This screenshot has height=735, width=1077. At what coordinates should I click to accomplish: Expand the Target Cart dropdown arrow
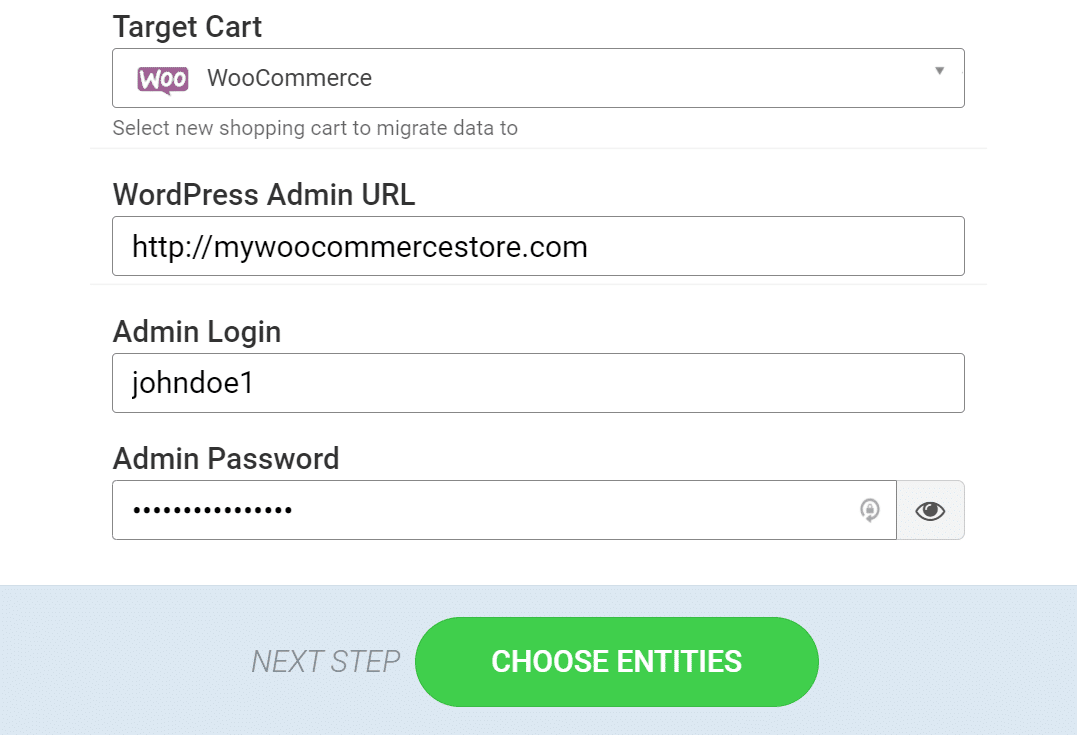click(939, 71)
